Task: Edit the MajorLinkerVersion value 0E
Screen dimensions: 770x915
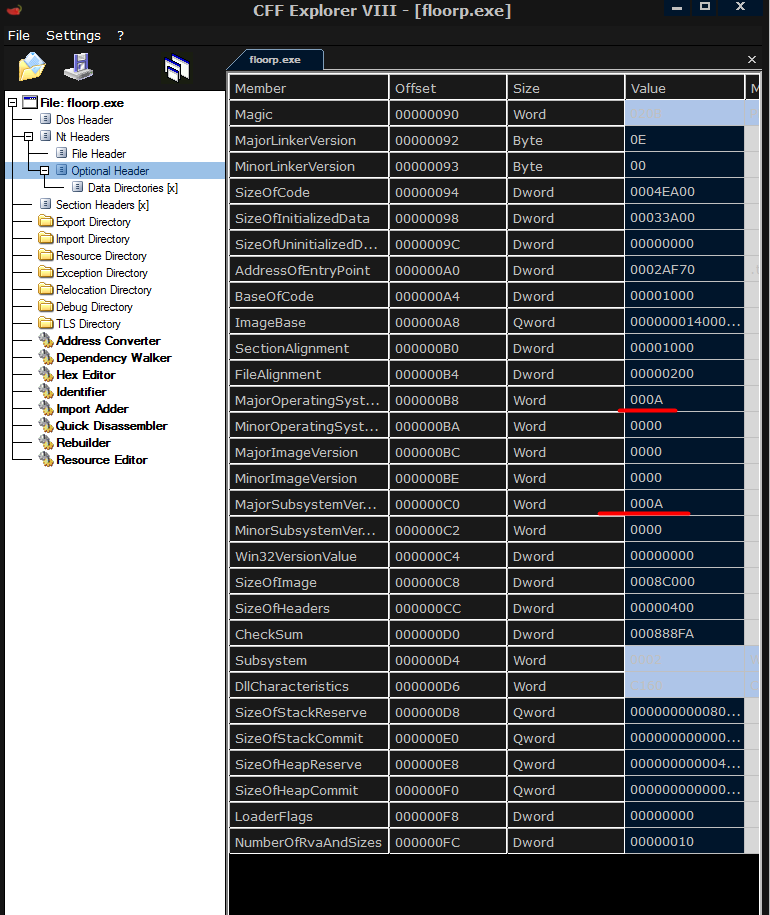Action: click(685, 140)
